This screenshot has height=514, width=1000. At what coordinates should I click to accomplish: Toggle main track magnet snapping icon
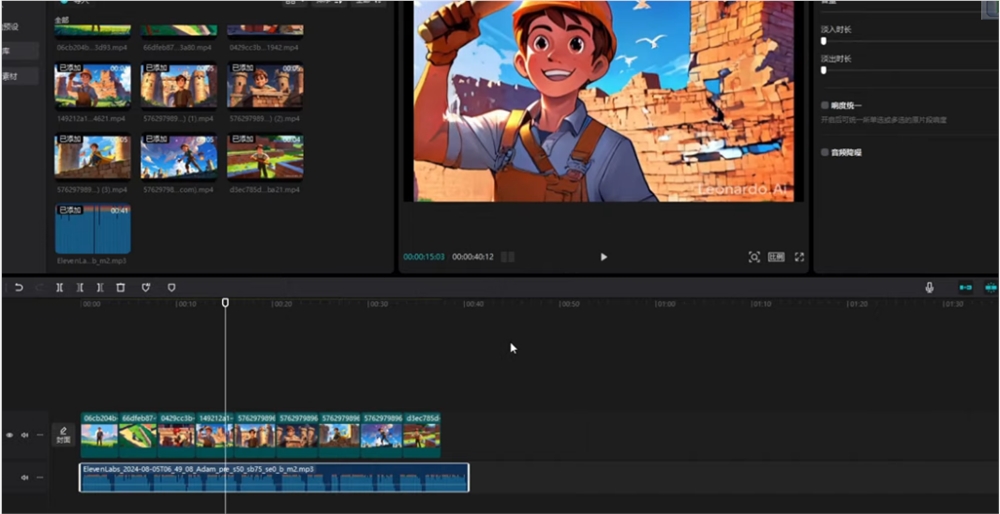(966, 288)
